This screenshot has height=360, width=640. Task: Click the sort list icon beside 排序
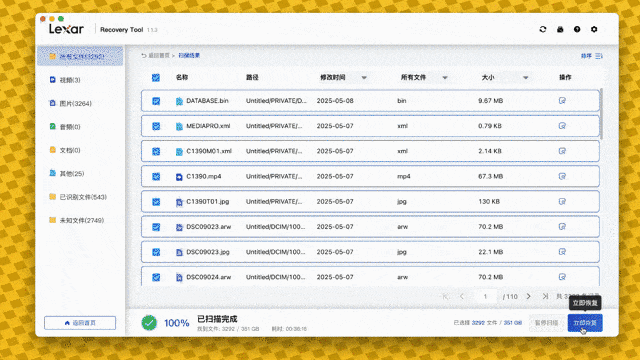pyautogui.click(x=599, y=56)
